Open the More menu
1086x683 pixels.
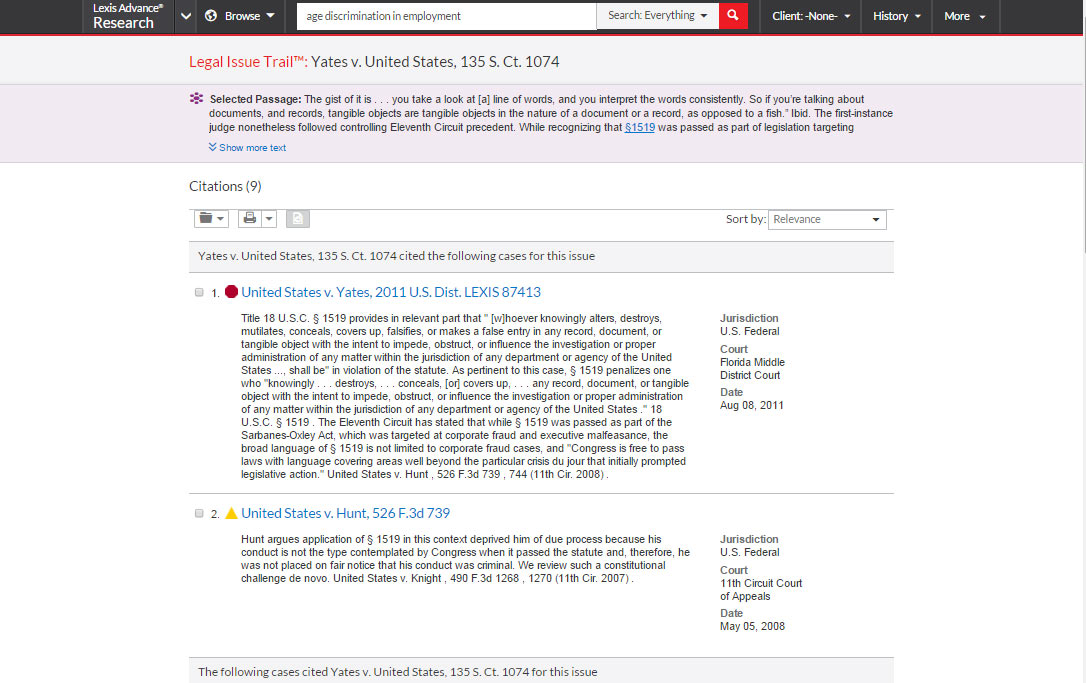(x=964, y=16)
